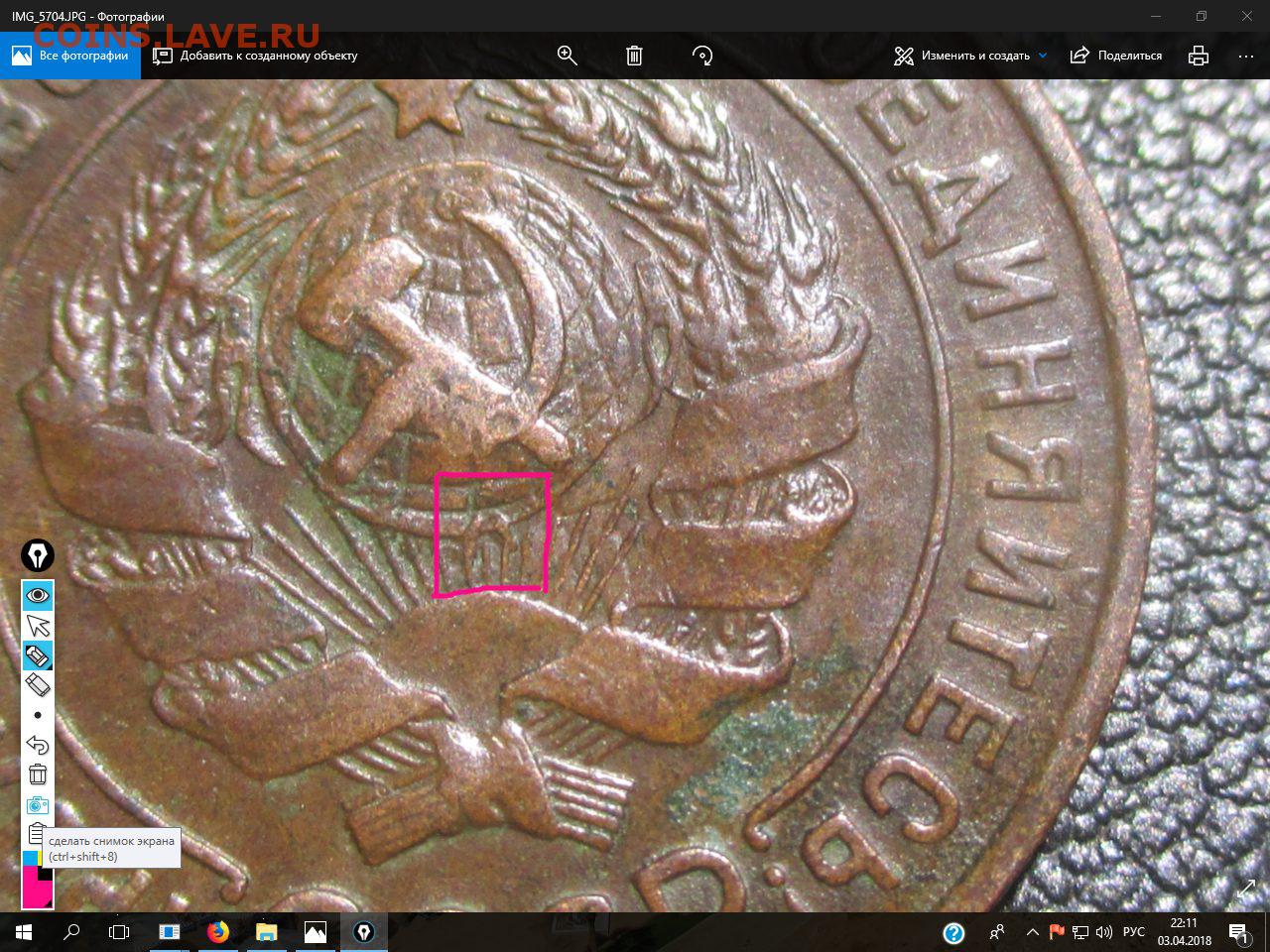The width and height of the screenshot is (1270, 952).
Task: Open the clock showing 22:11
Action: [1184, 932]
